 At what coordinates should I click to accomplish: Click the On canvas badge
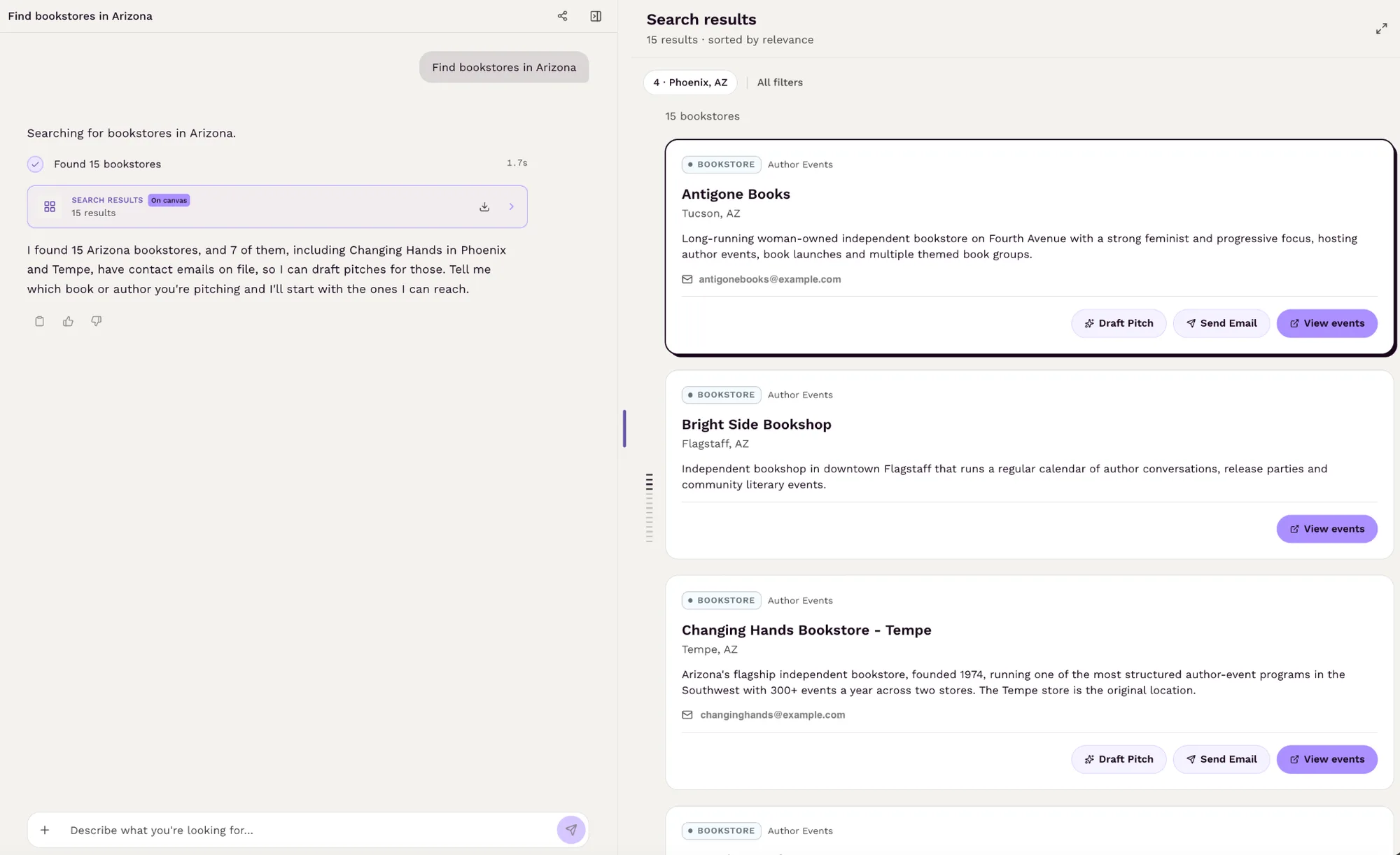[x=169, y=200]
